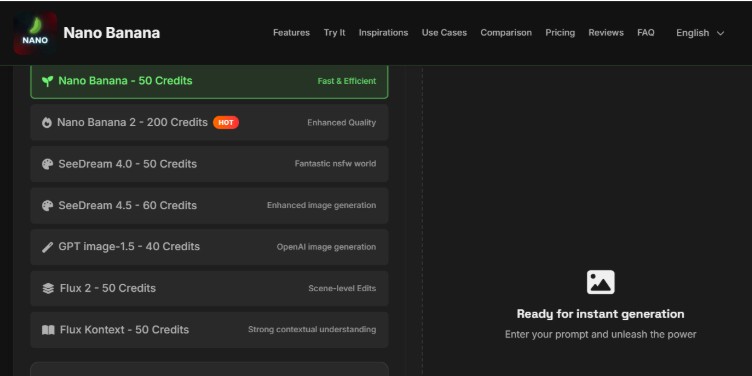Select SeeDream 4.5 - 60 Credits model
Image resolution: width=752 pixels, height=376 pixels.
click(x=209, y=205)
